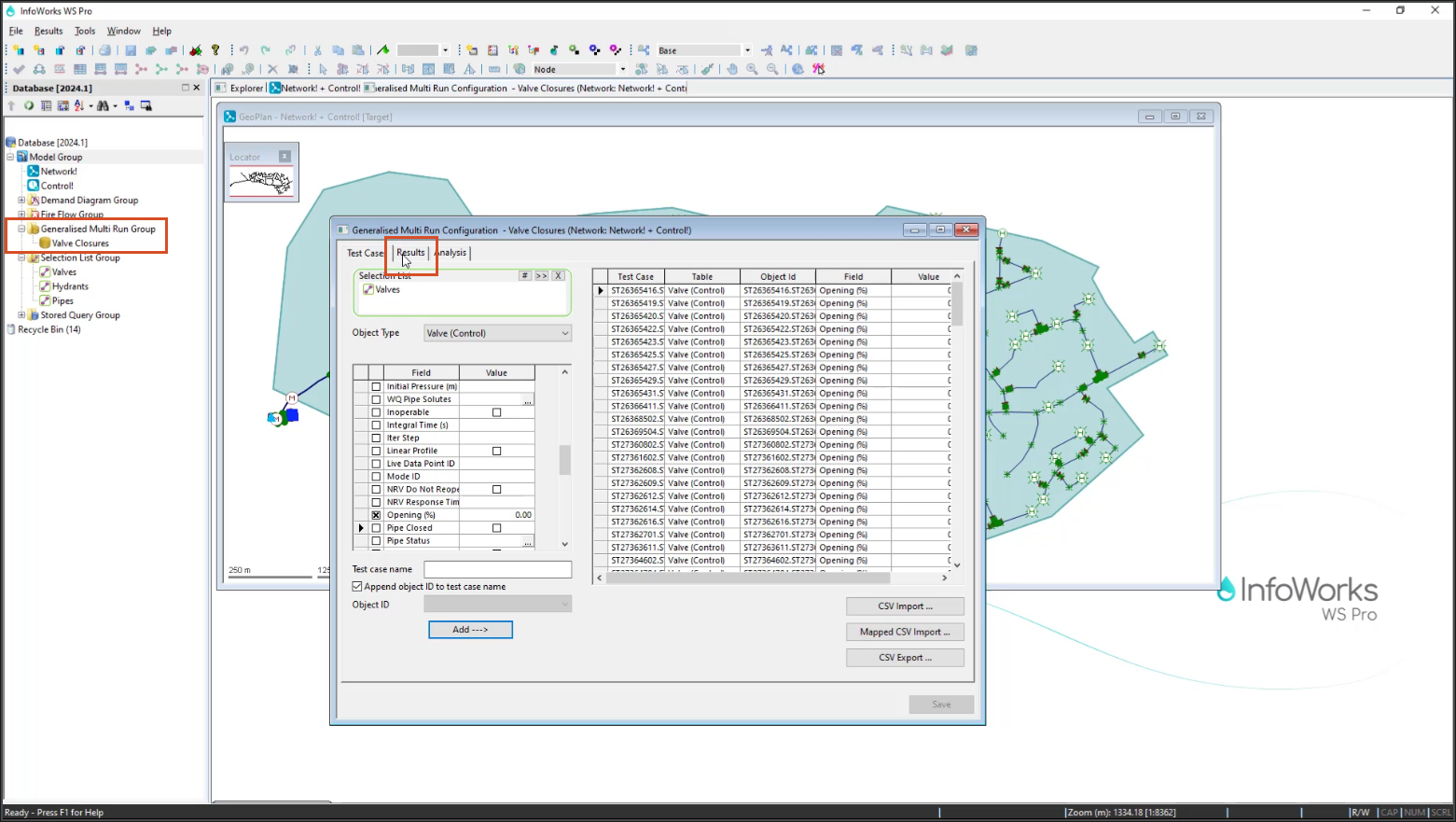The image size is (1456, 822).
Task: Click the Undo arrow icon
Action: point(243,50)
